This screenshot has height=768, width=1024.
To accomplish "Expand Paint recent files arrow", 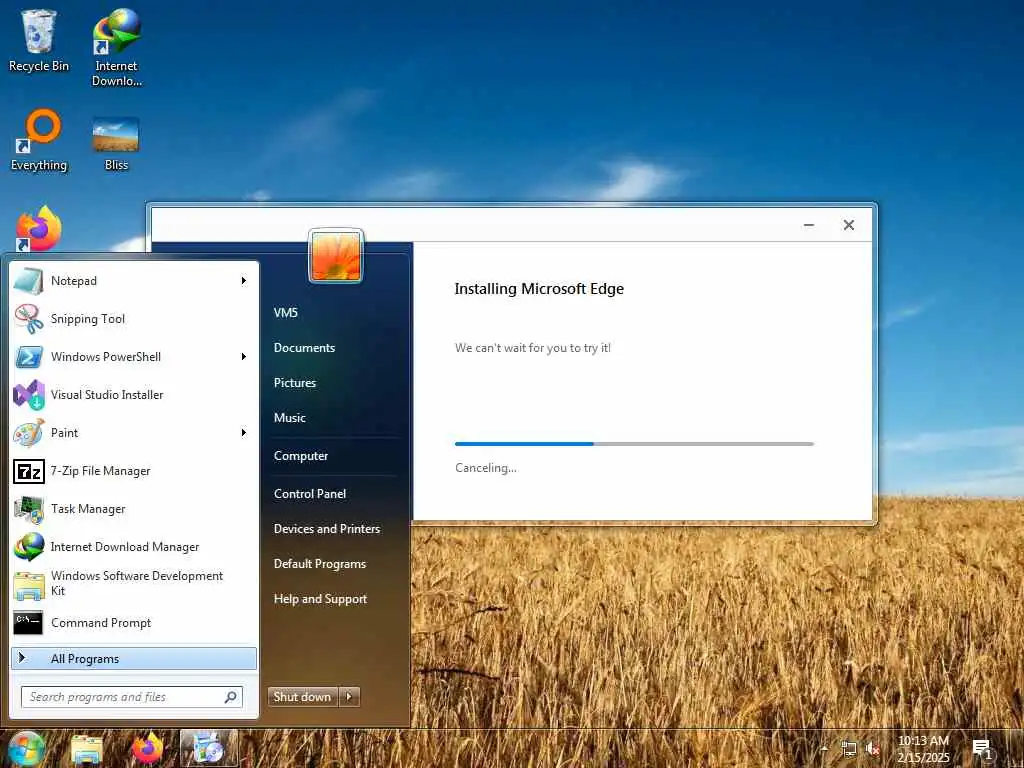I will [244, 432].
